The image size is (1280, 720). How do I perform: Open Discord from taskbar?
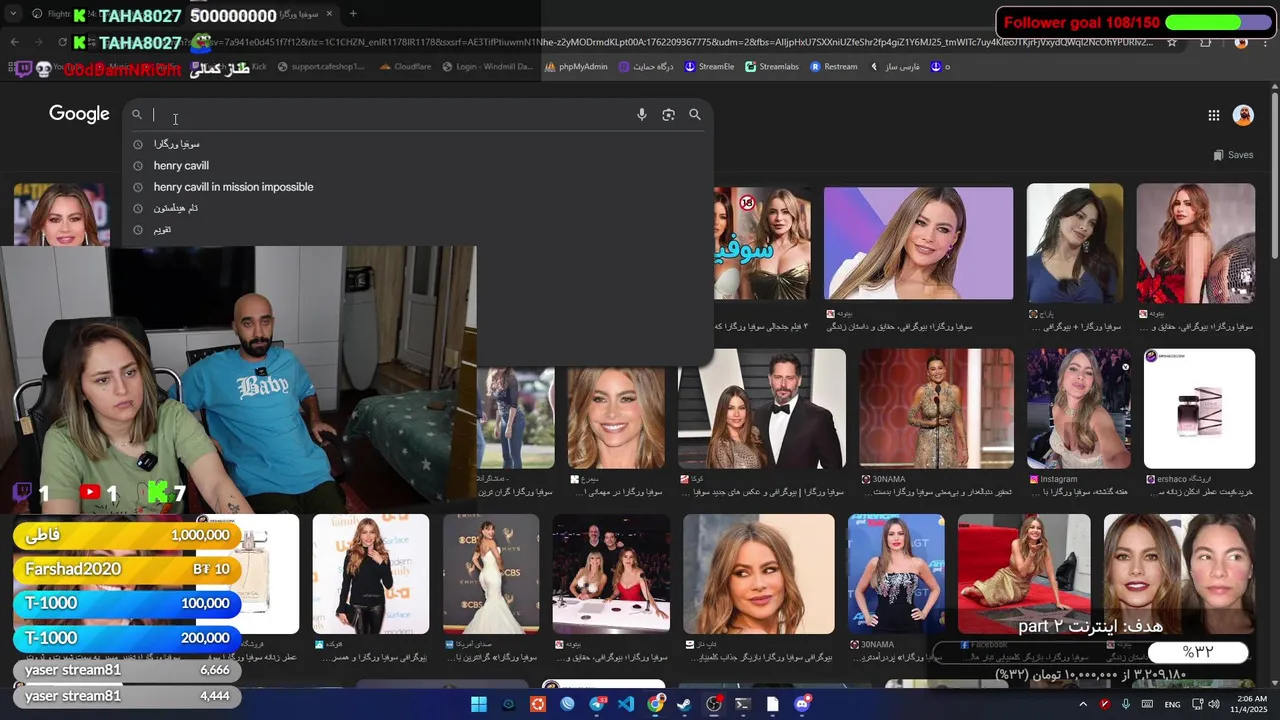[801, 704]
